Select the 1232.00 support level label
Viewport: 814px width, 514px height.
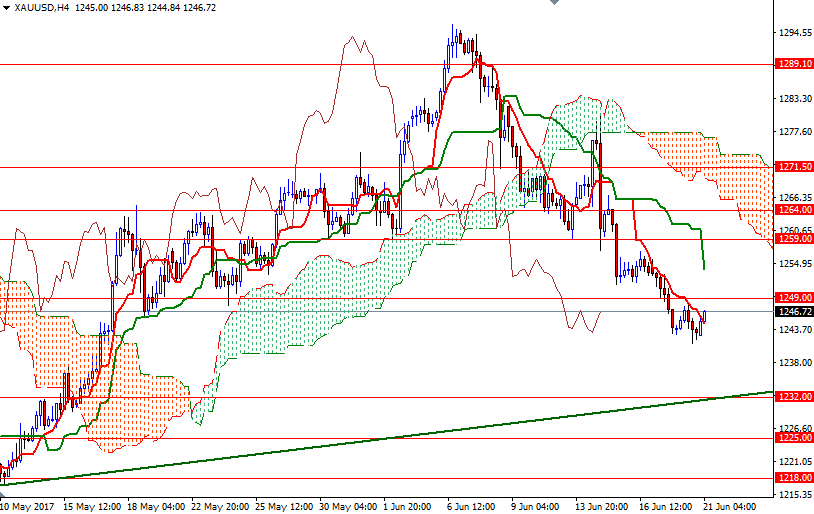point(794,397)
